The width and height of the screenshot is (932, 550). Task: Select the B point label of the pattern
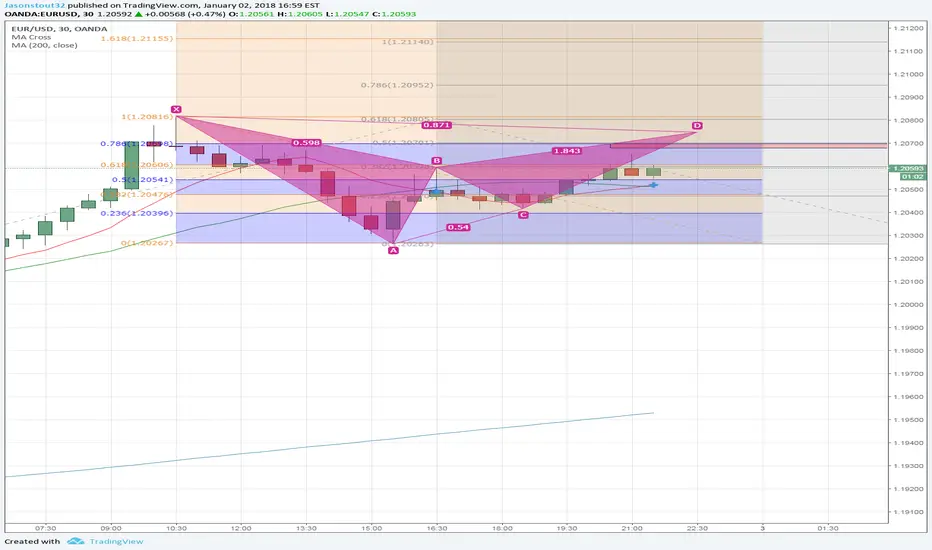(x=437, y=161)
